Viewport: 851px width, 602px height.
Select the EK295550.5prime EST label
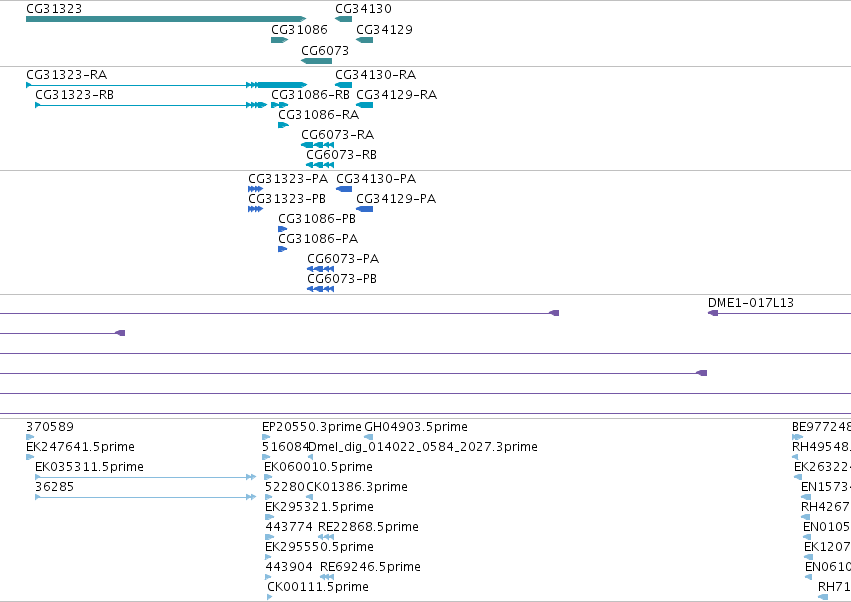[320, 547]
